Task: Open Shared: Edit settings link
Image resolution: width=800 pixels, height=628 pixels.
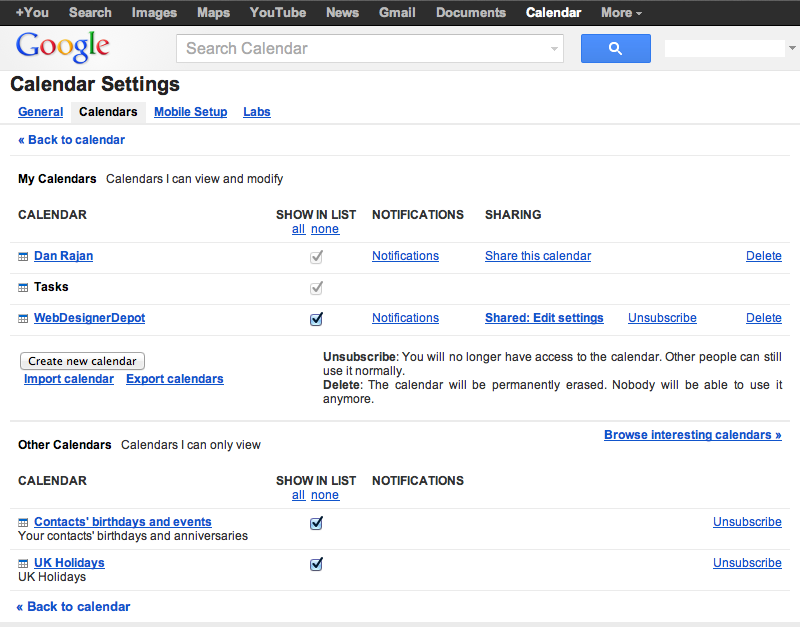Action: pyautogui.click(x=544, y=318)
